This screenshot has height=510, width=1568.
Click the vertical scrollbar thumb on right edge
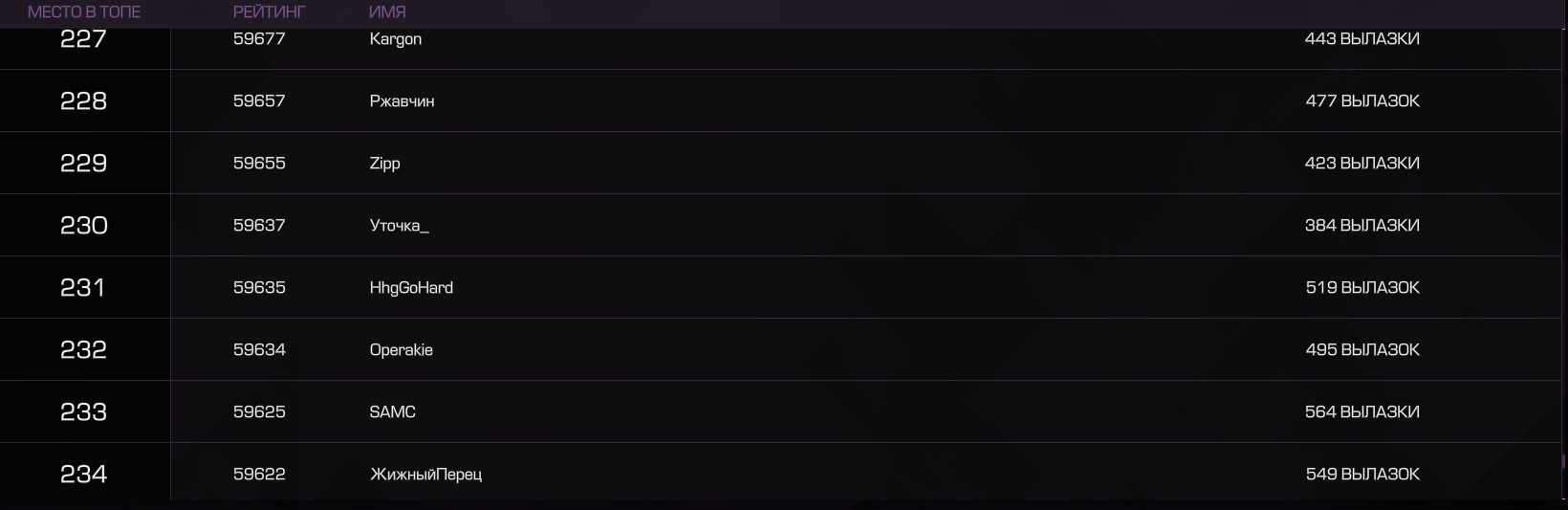click(x=1564, y=462)
